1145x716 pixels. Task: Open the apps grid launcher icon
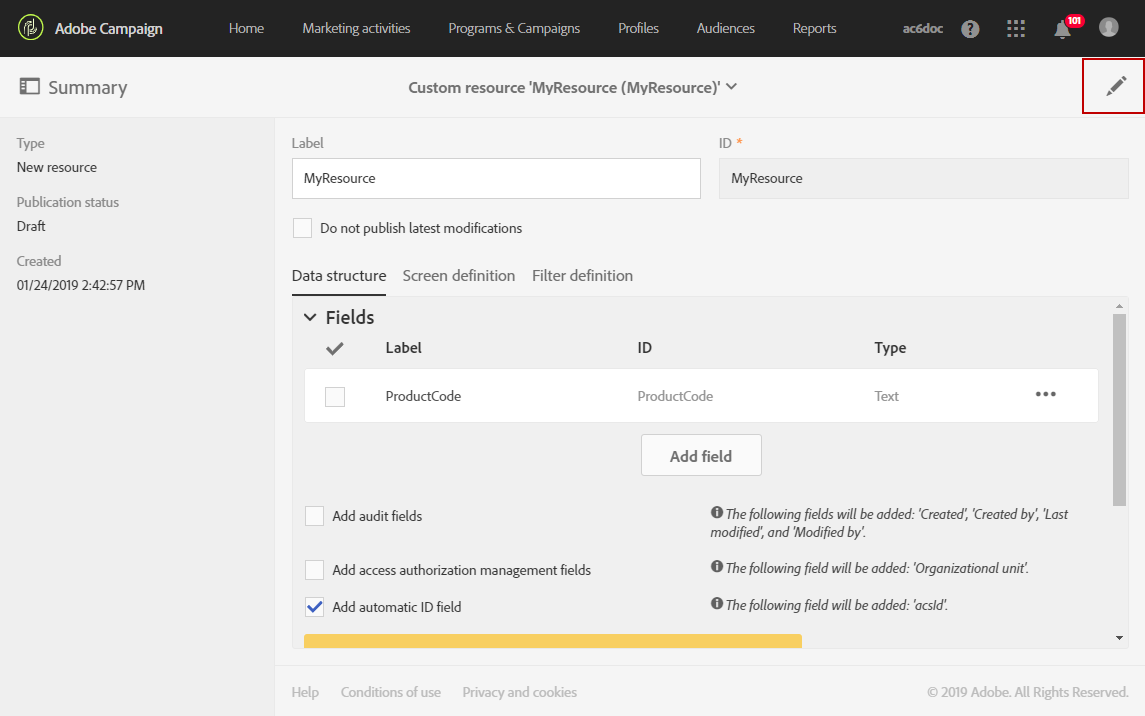[1016, 29]
